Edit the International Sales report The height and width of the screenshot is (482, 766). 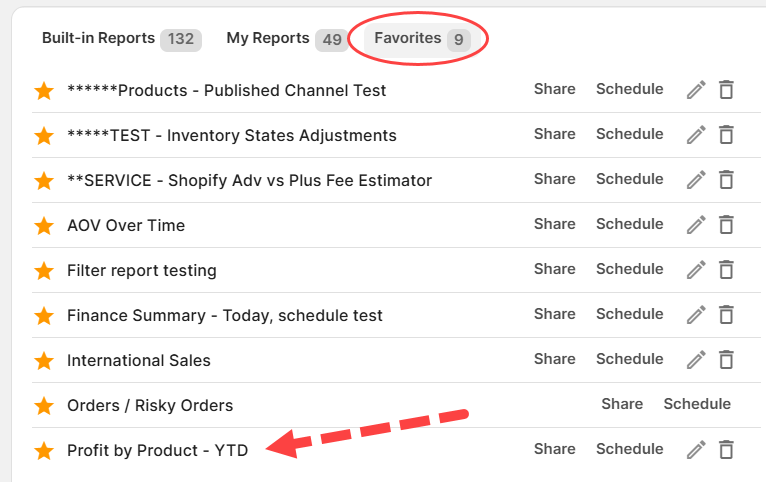(x=696, y=360)
